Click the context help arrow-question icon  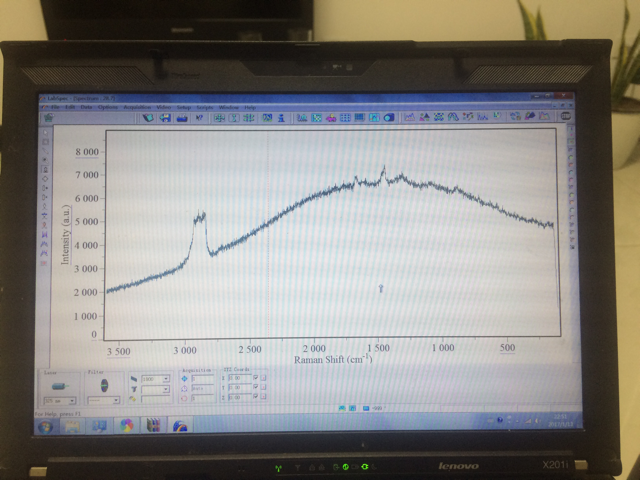coord(199,118)
